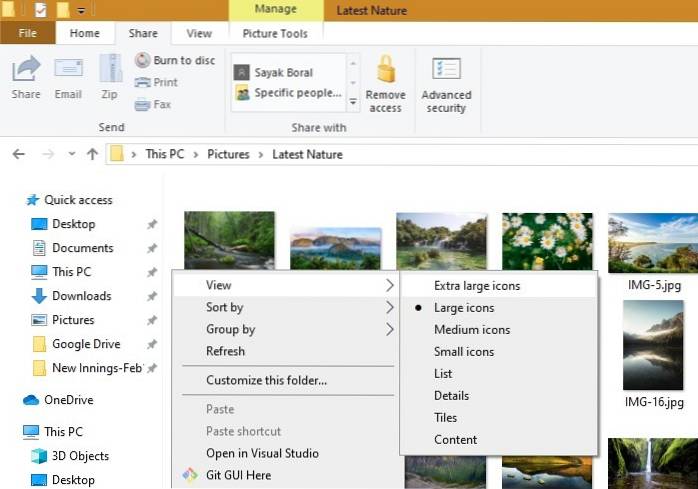Viewport: 698px width, 489px height.
Task: Choose Extra large icons view
Action: [x=477, y=286]
